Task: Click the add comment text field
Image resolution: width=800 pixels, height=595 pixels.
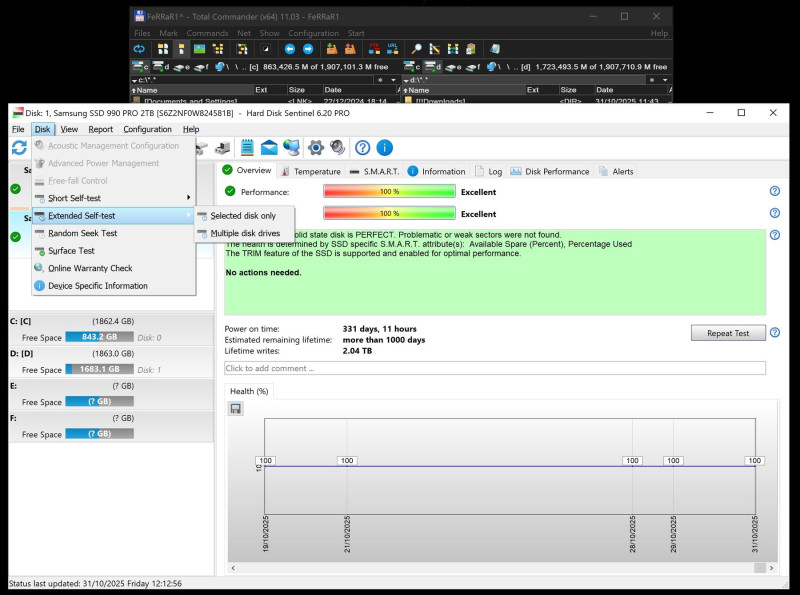Action: [494, 368]
